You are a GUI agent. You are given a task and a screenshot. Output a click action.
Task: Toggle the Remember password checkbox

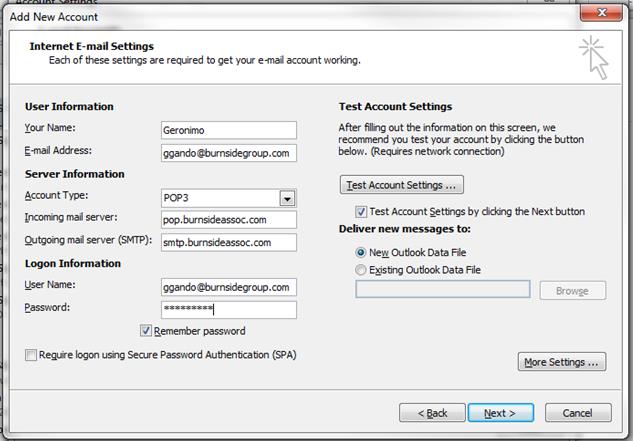pyautogui.click(x=146, y=331)
